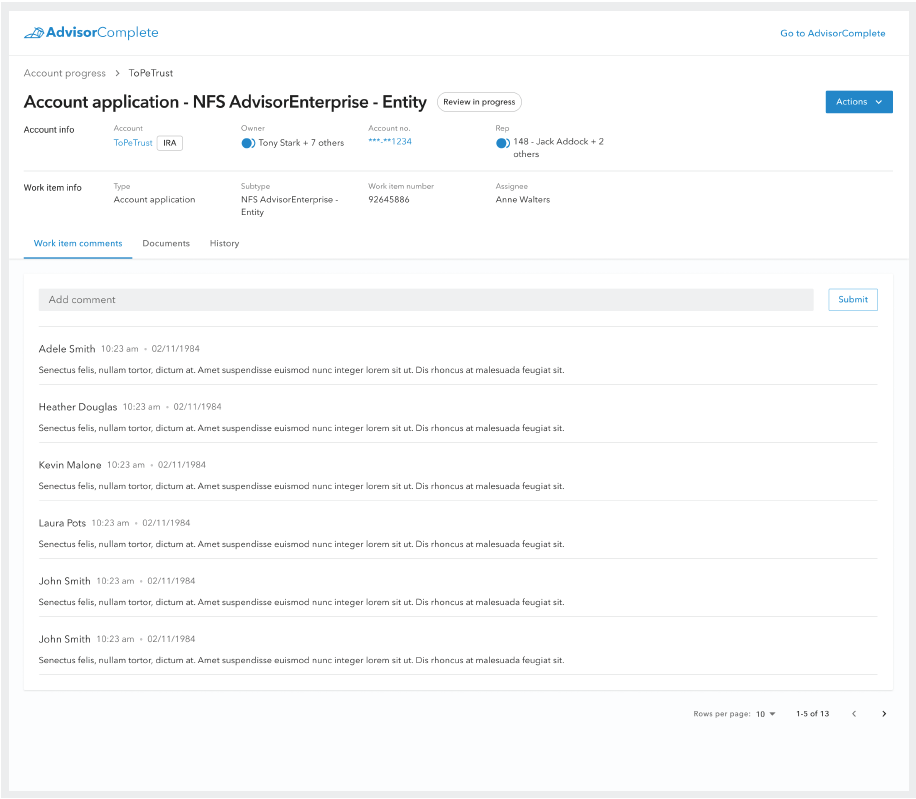Click into the Add comment field

(426, 300)
